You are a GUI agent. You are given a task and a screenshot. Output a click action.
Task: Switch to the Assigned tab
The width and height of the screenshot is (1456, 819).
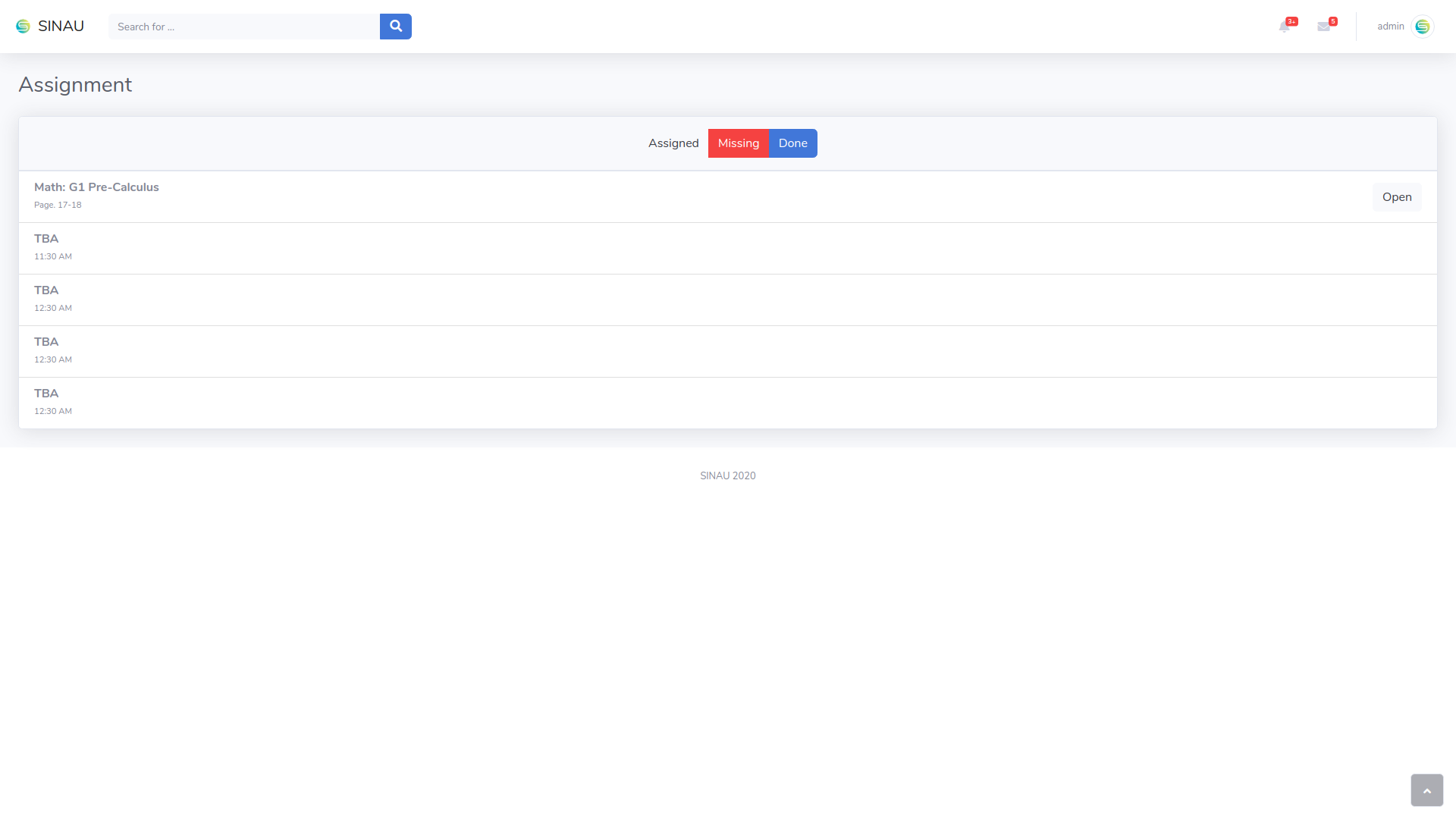(673, 143)
